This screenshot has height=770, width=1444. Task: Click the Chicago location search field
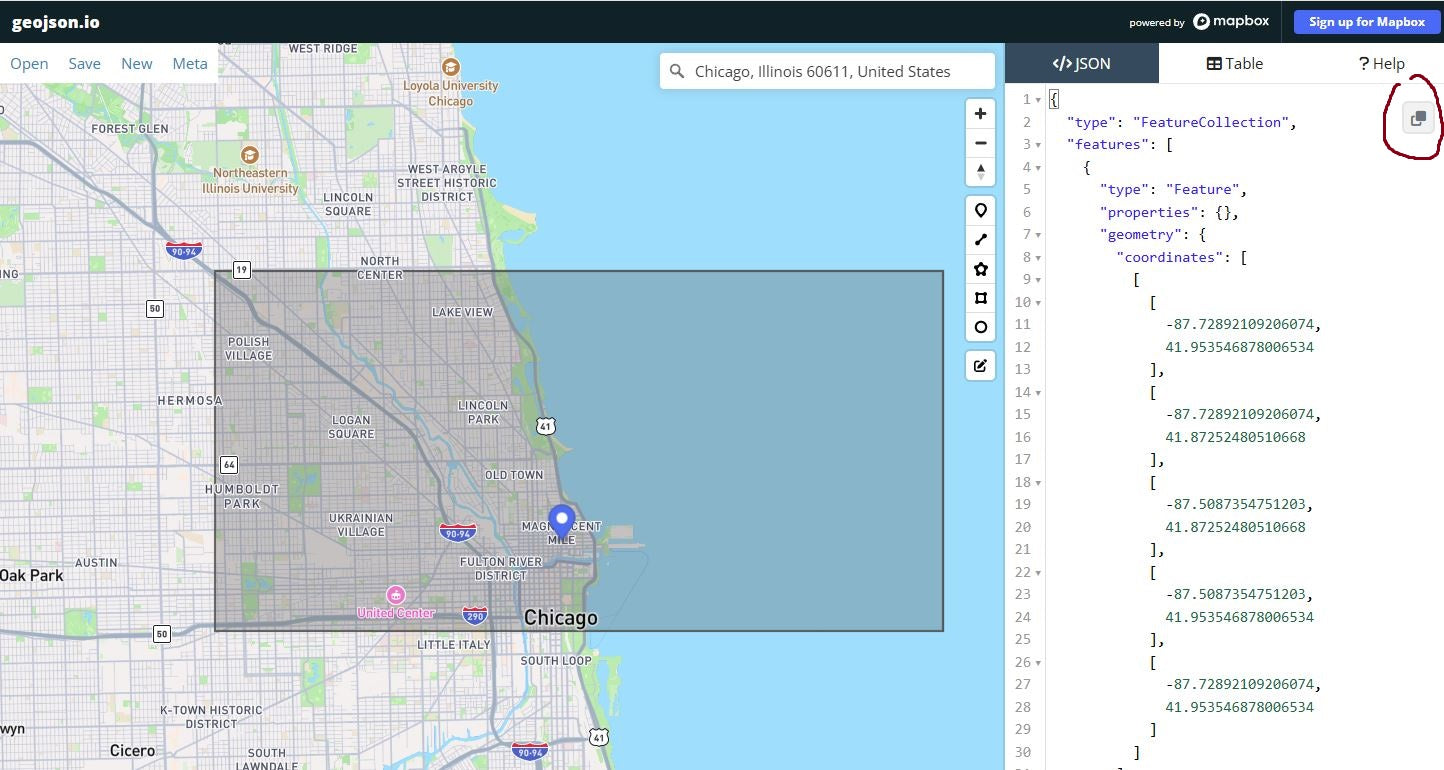click(x=835, y=71)
